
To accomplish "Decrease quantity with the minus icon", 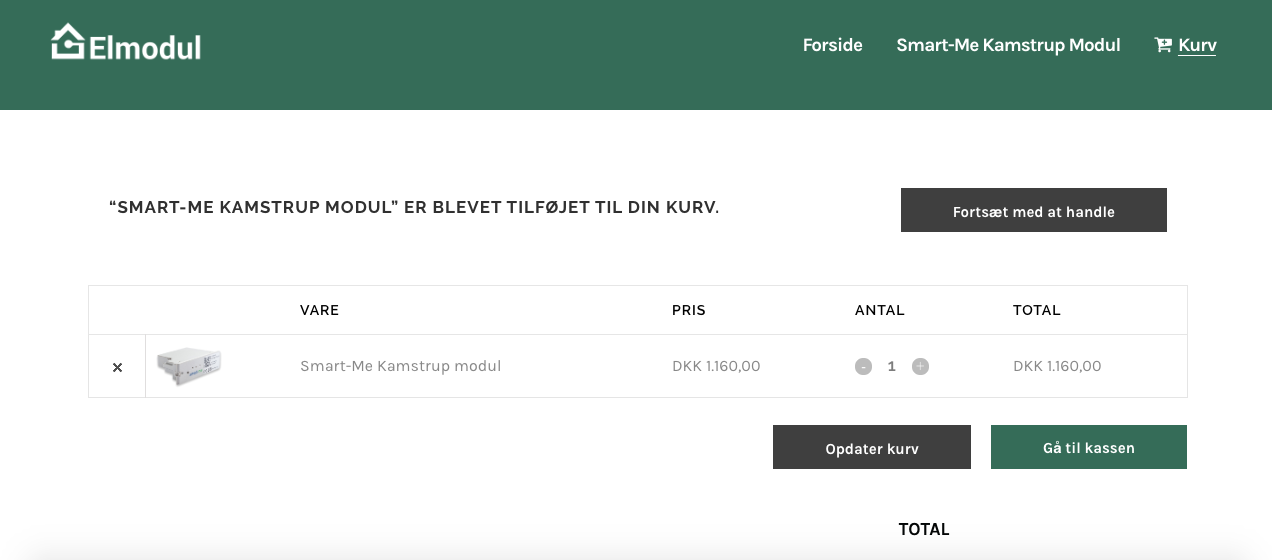I will click(864, 367).
